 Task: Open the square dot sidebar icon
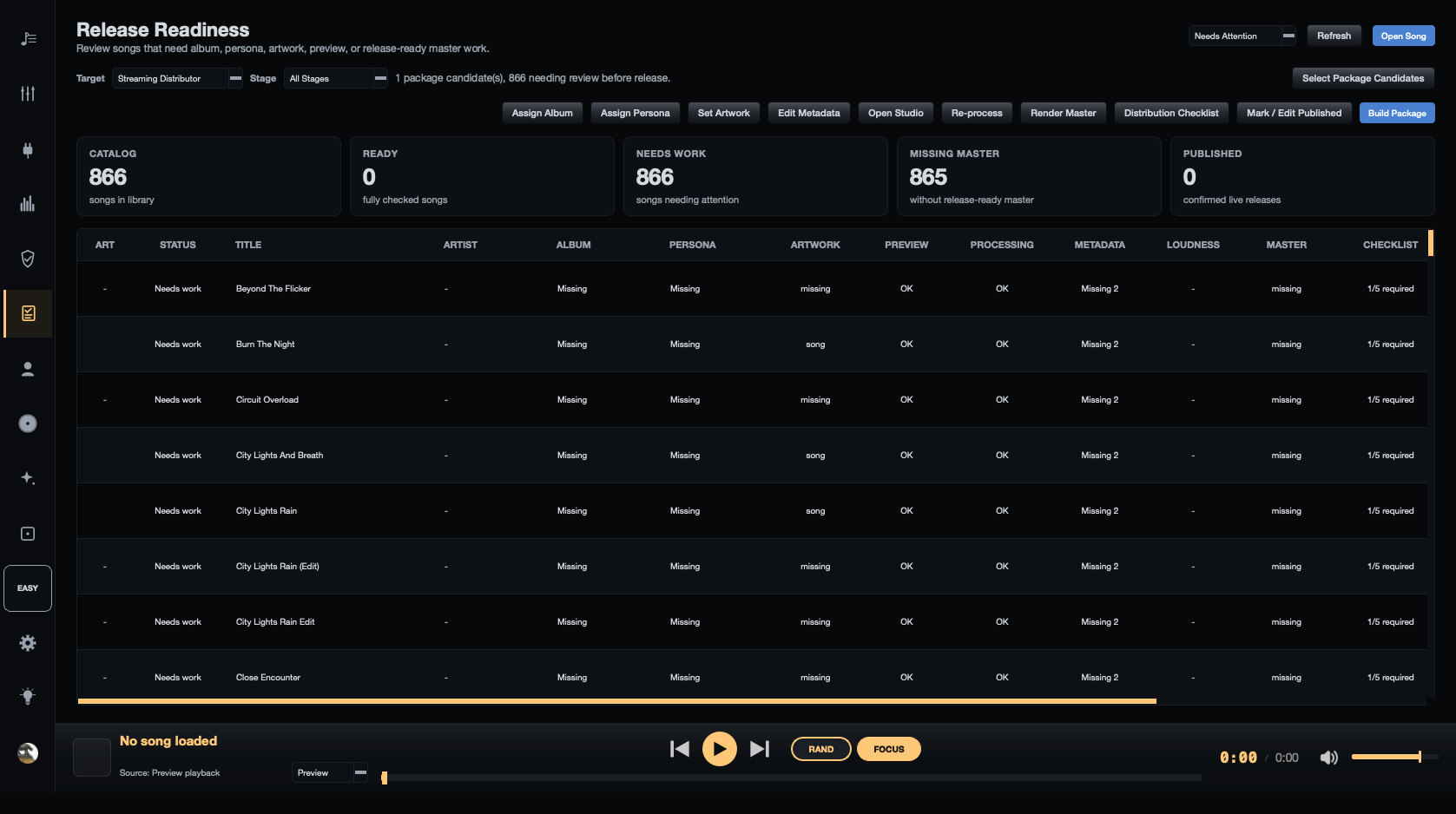click(x=28, y=534)
